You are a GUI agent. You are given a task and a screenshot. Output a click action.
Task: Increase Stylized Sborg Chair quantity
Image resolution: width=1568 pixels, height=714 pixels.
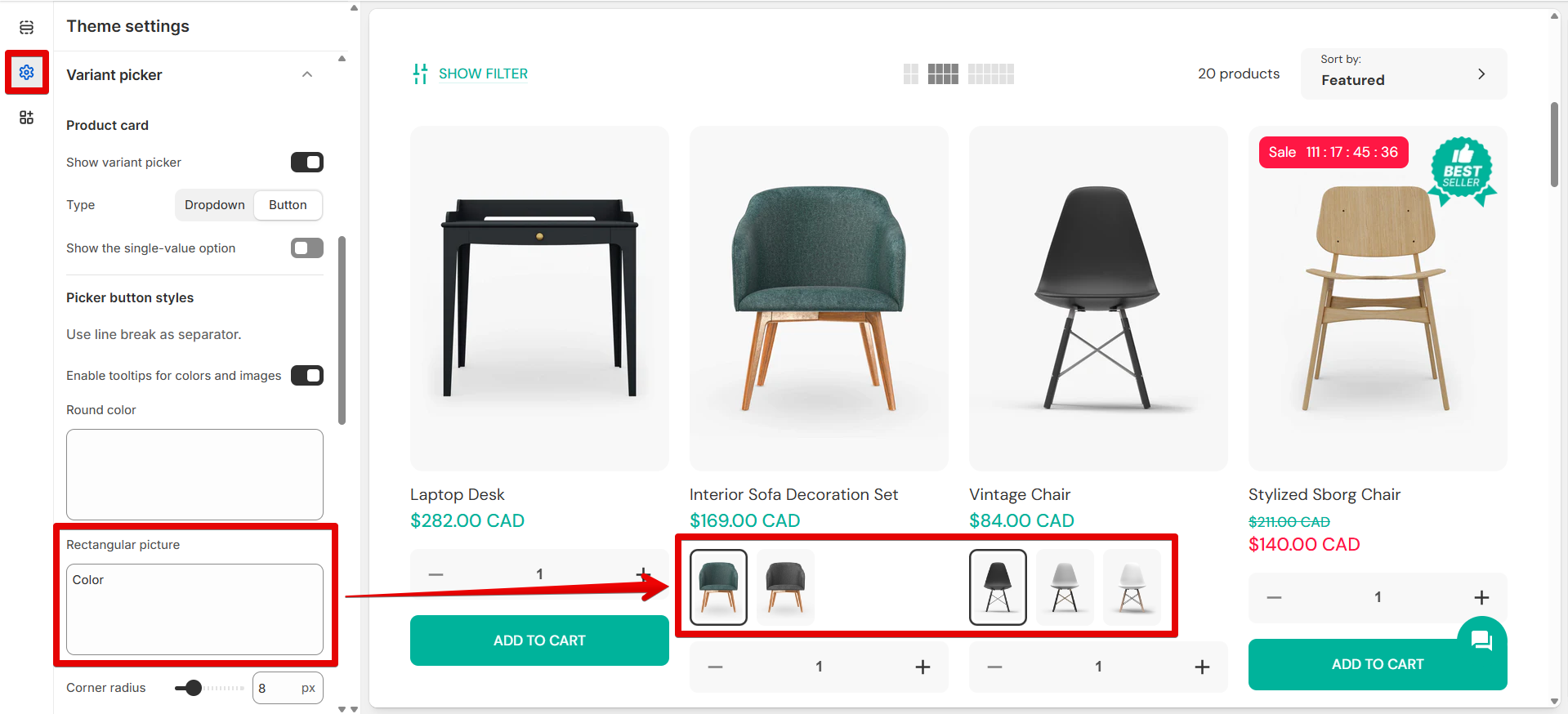click(x=1481, y=598)
